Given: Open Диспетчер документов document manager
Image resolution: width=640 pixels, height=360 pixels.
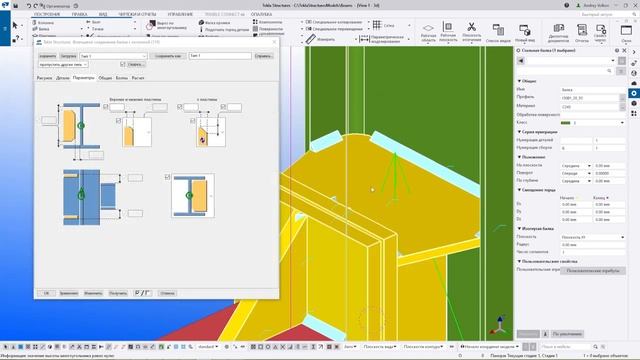Looking at the screenshot, I should click(558, 33).
